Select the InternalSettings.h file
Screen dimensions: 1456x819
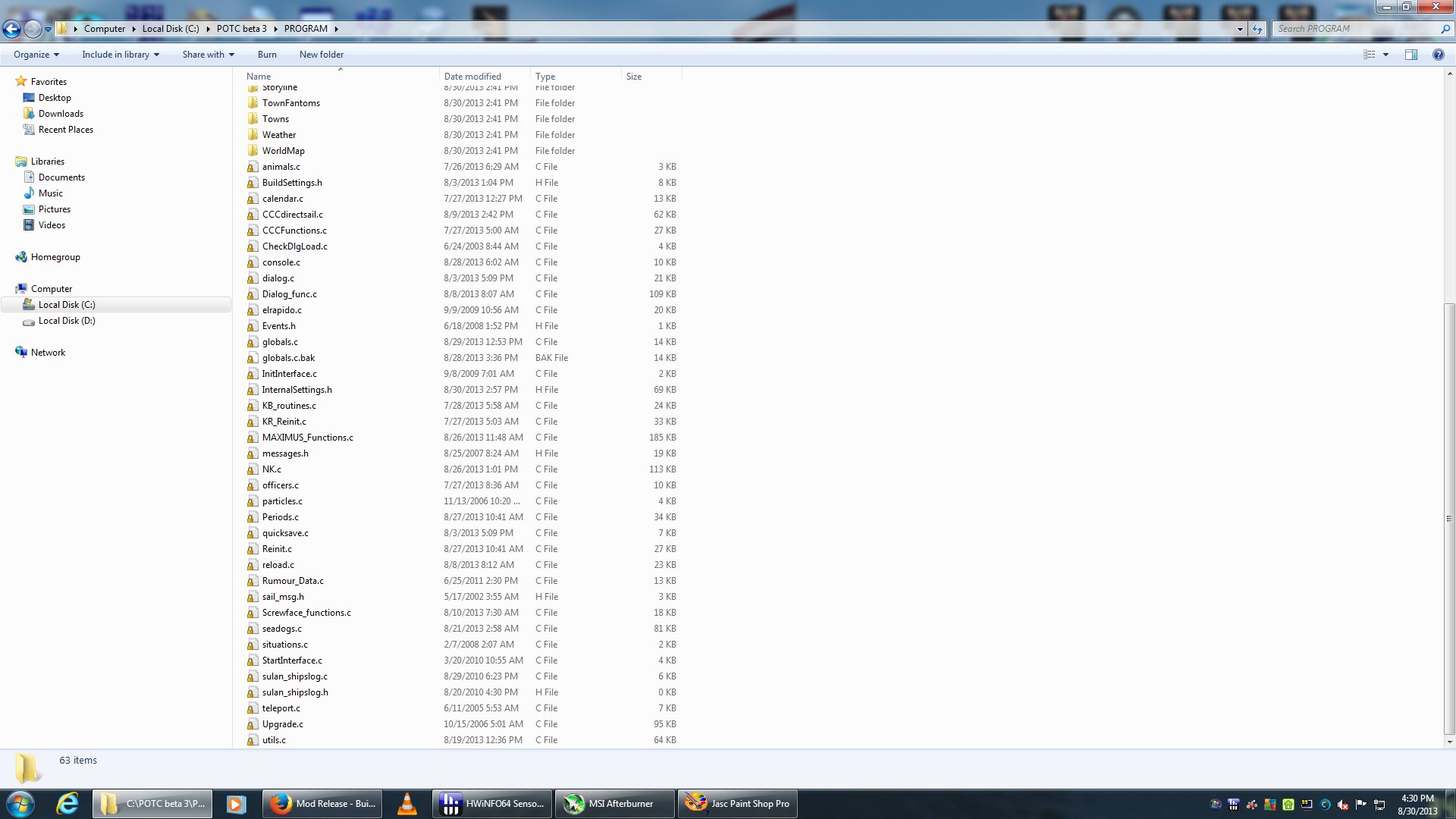click(x=297, y=390)
